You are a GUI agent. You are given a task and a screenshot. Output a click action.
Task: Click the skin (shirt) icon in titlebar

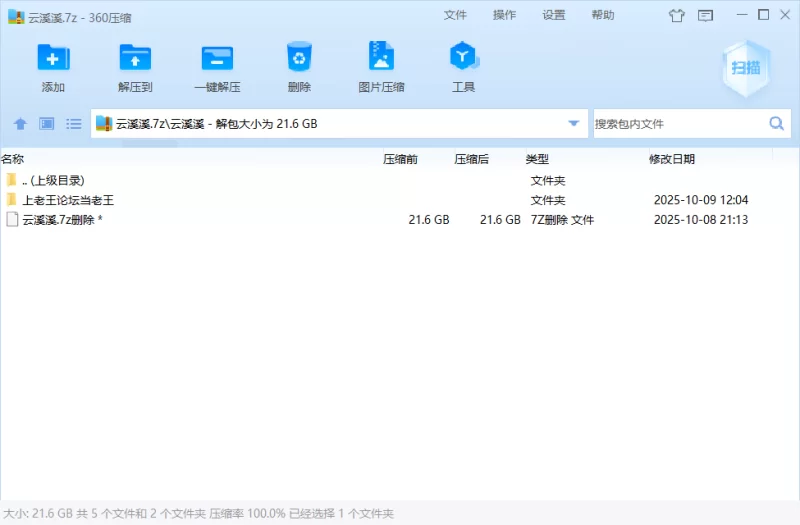pos(677,15)
